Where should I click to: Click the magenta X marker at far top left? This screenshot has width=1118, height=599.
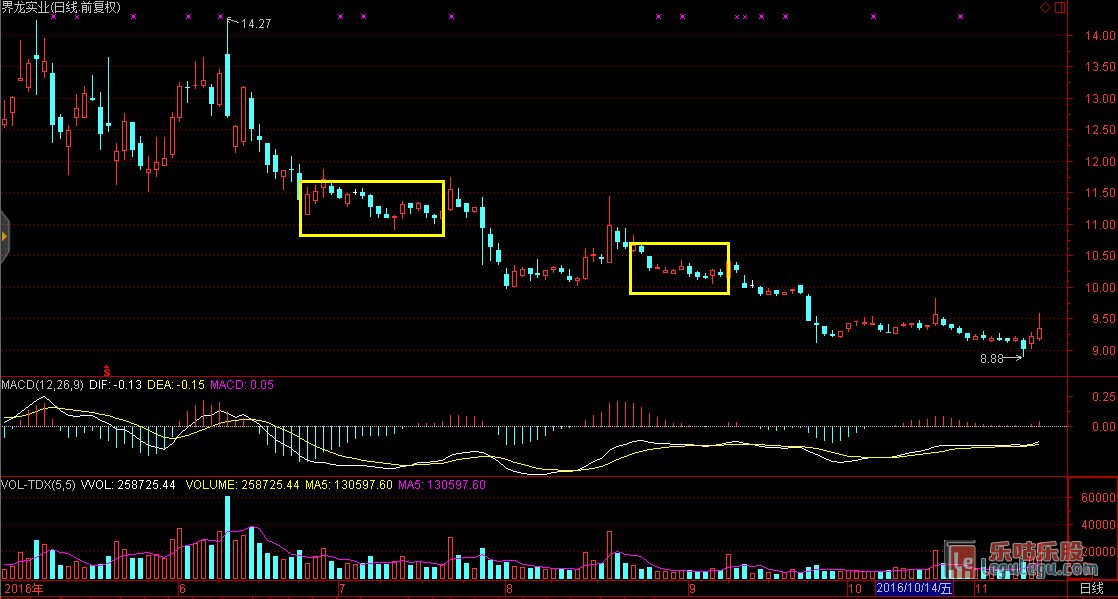[51, 17]
